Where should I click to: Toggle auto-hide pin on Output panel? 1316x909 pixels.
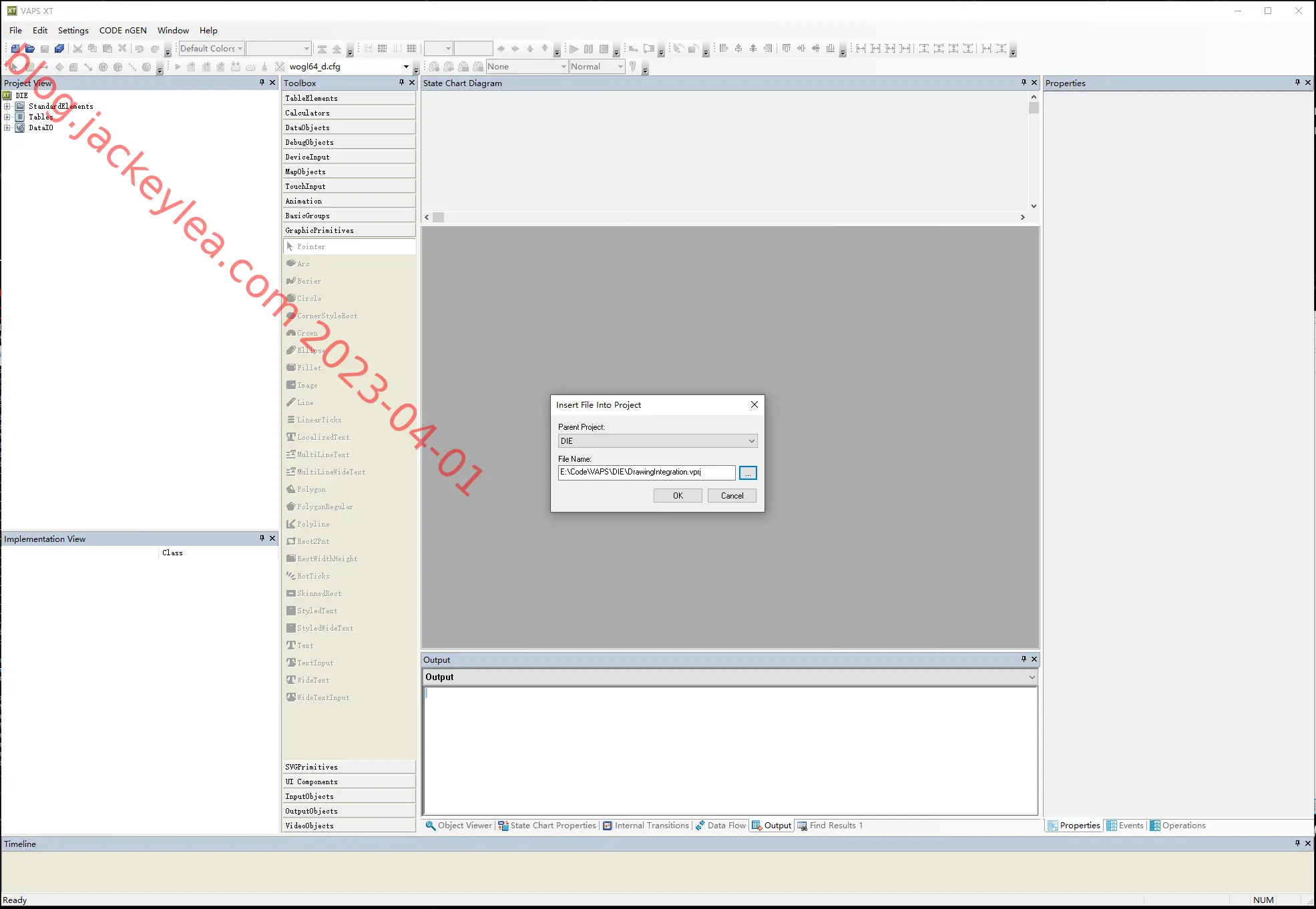[x=1024, y=659]
